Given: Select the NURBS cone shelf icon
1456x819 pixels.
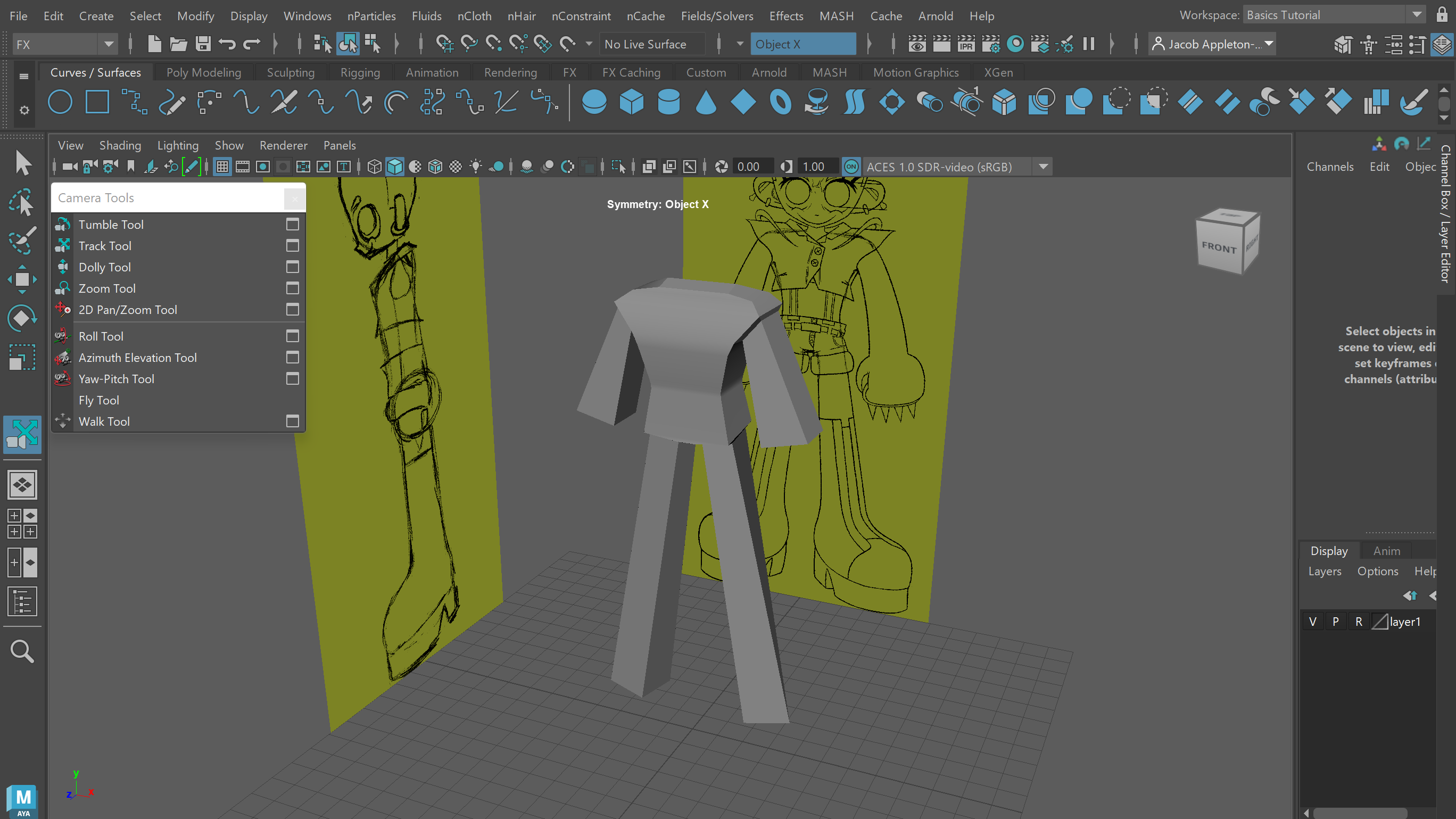Looking at the screenshot, I should coord(706,102).
